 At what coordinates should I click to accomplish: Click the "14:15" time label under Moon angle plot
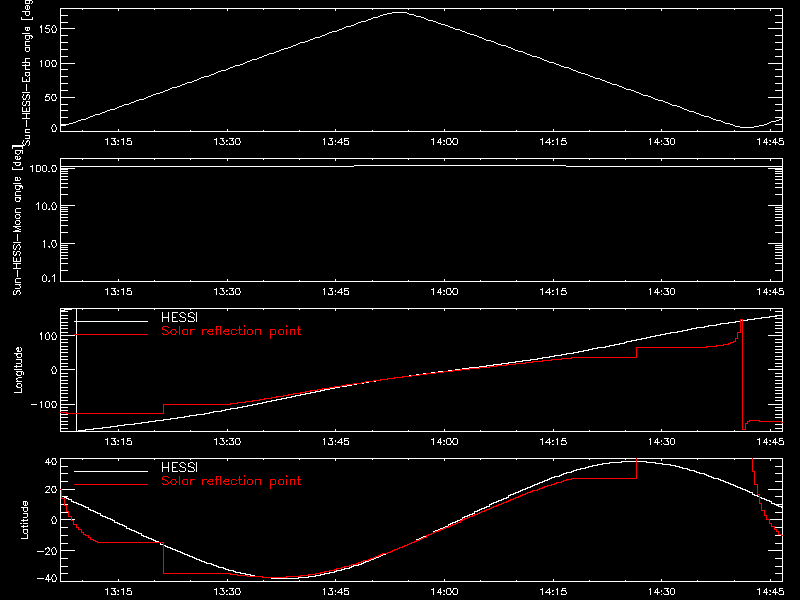coord(553,292)
